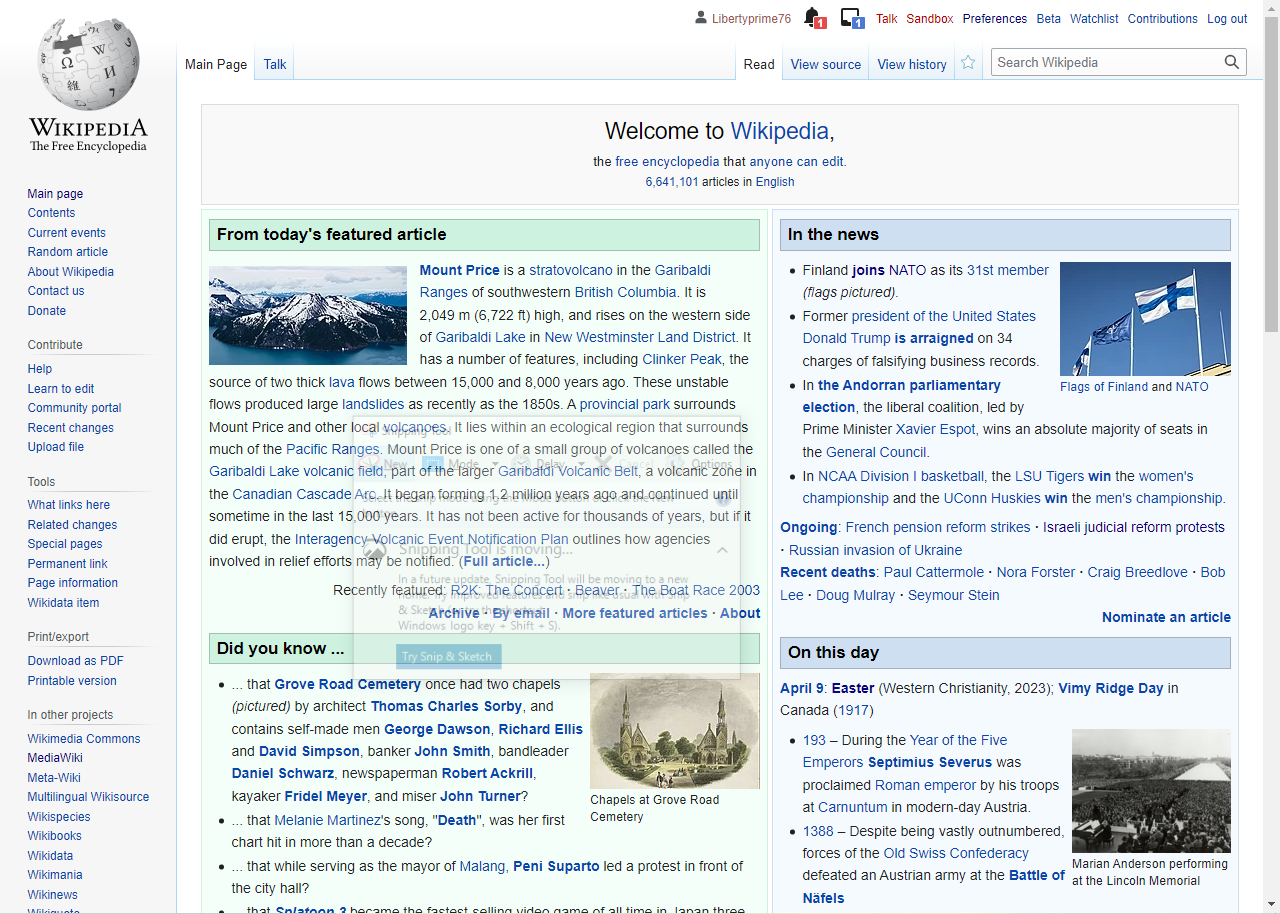Open 'Full article...' for Mount Price

pos(504,561)
